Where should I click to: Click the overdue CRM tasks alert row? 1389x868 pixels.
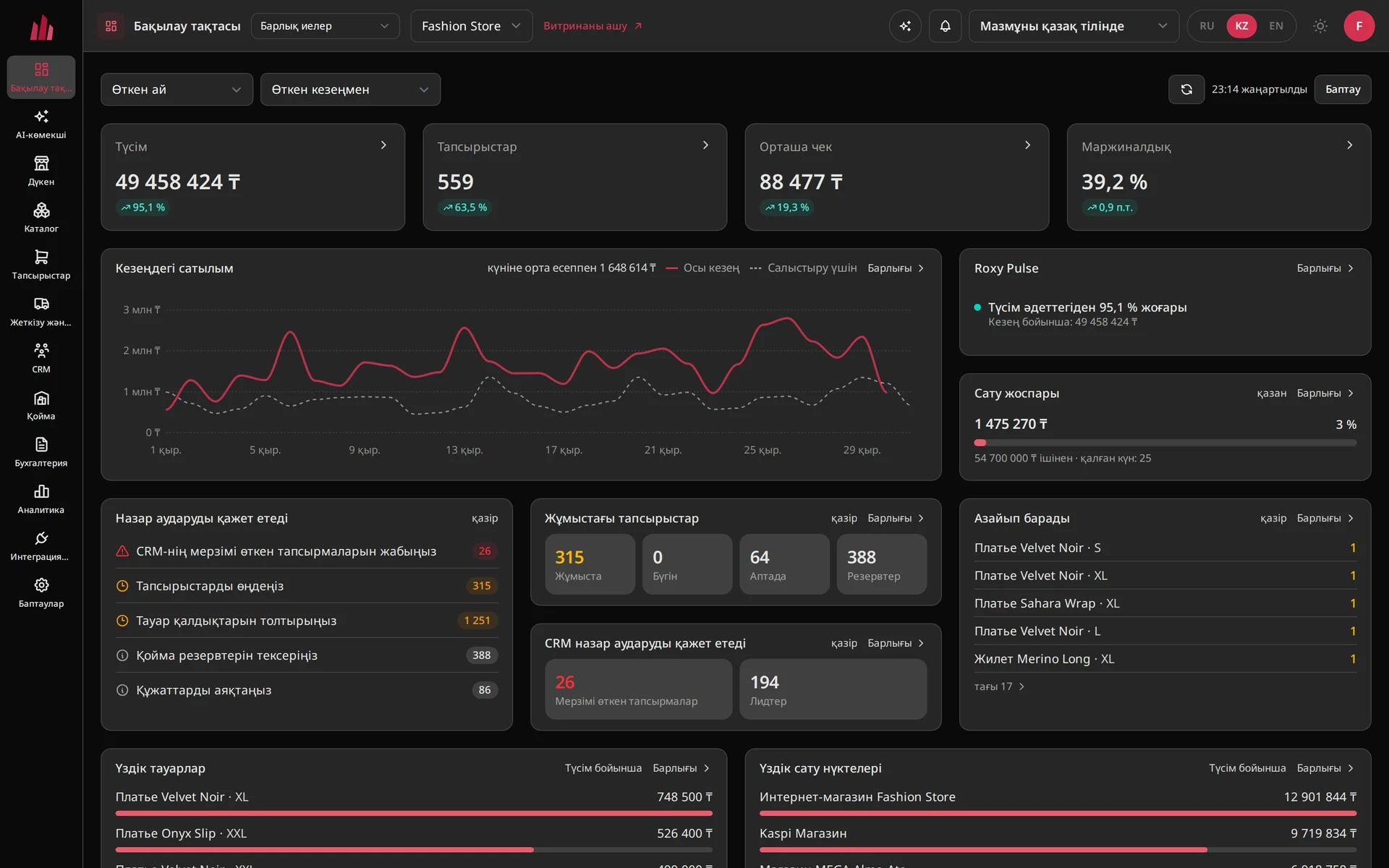point(307,551)
